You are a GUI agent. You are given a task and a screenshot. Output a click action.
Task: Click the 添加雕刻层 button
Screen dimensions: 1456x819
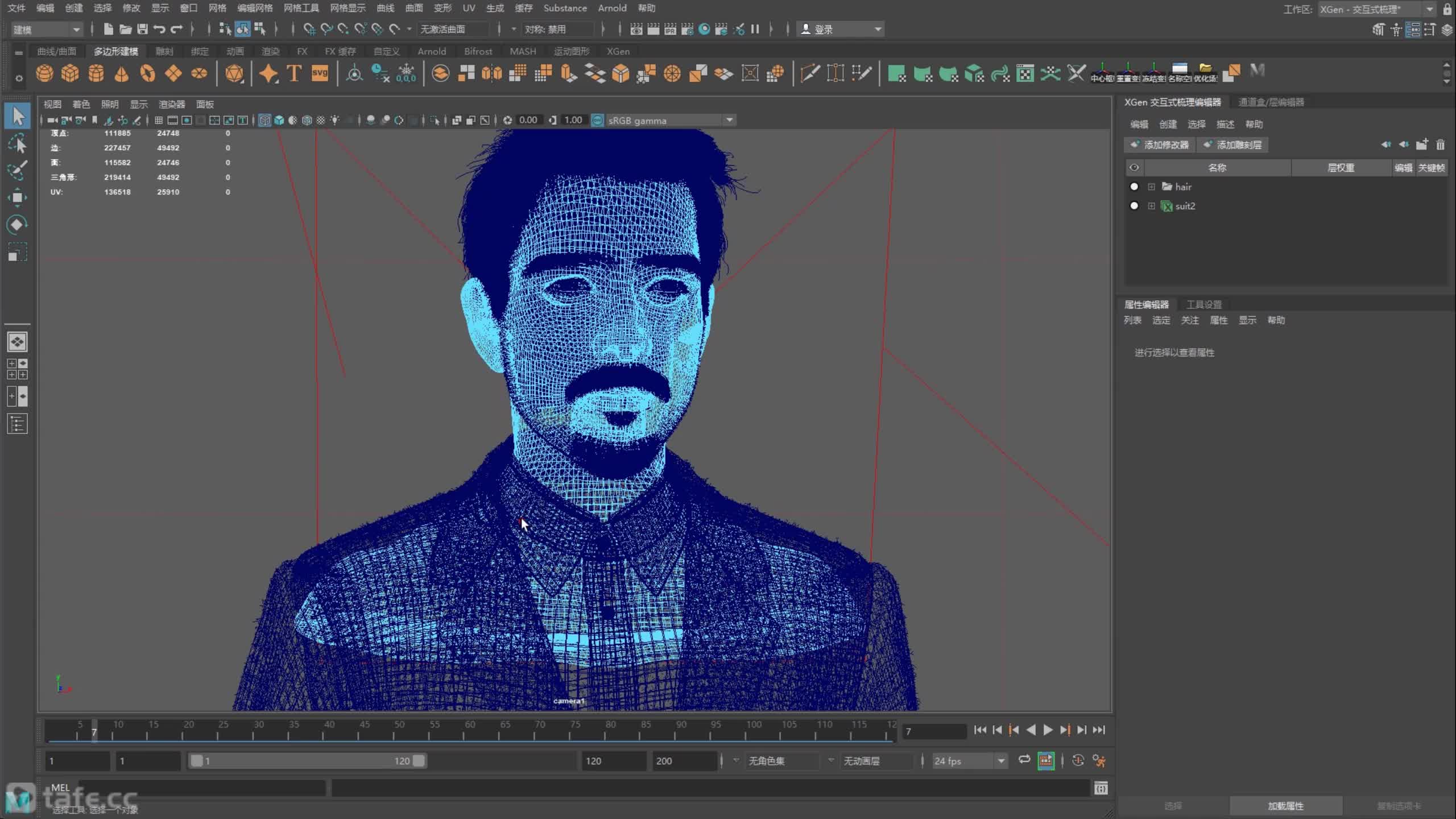tap(1232, 145)
